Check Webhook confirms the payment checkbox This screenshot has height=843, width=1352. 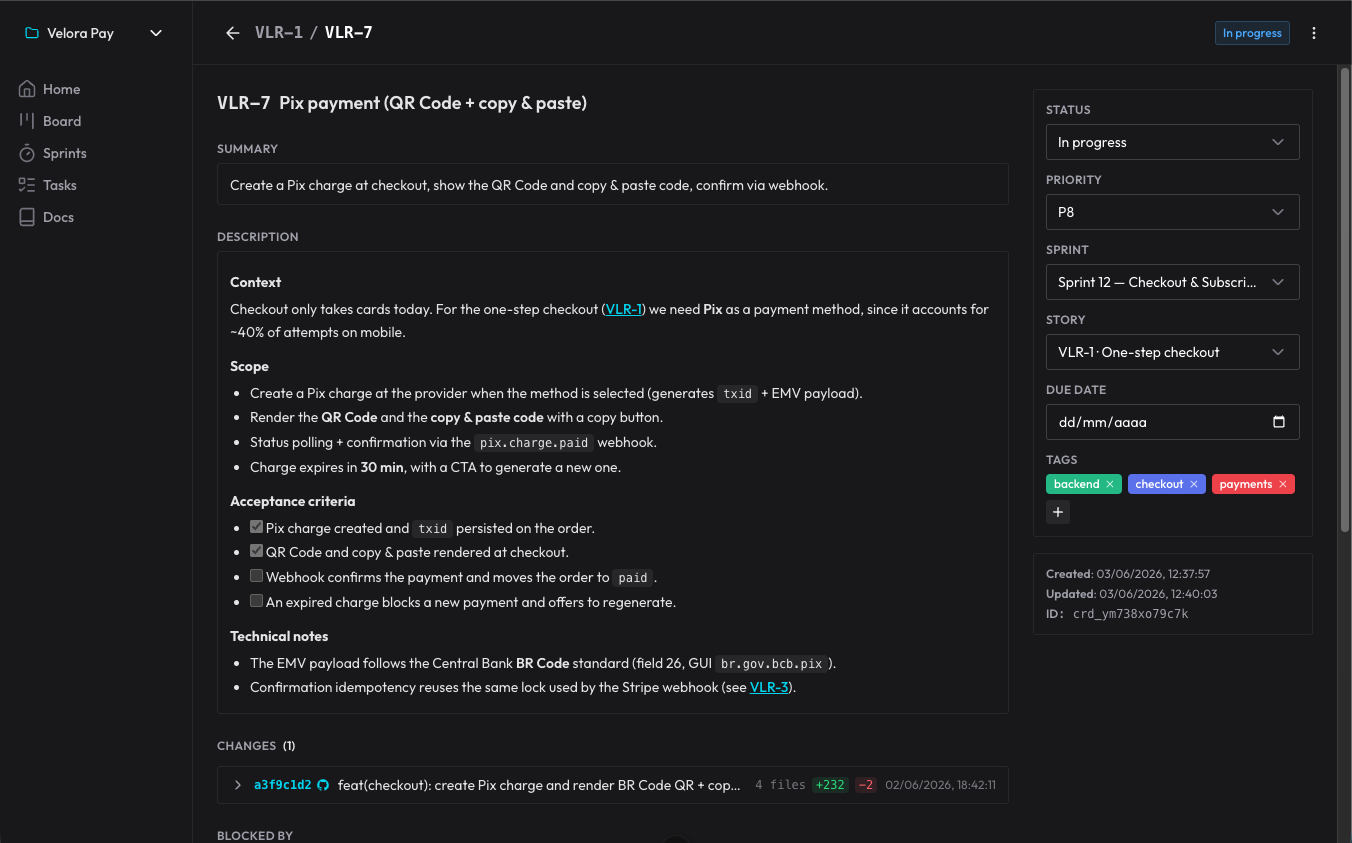coord(257,576)
